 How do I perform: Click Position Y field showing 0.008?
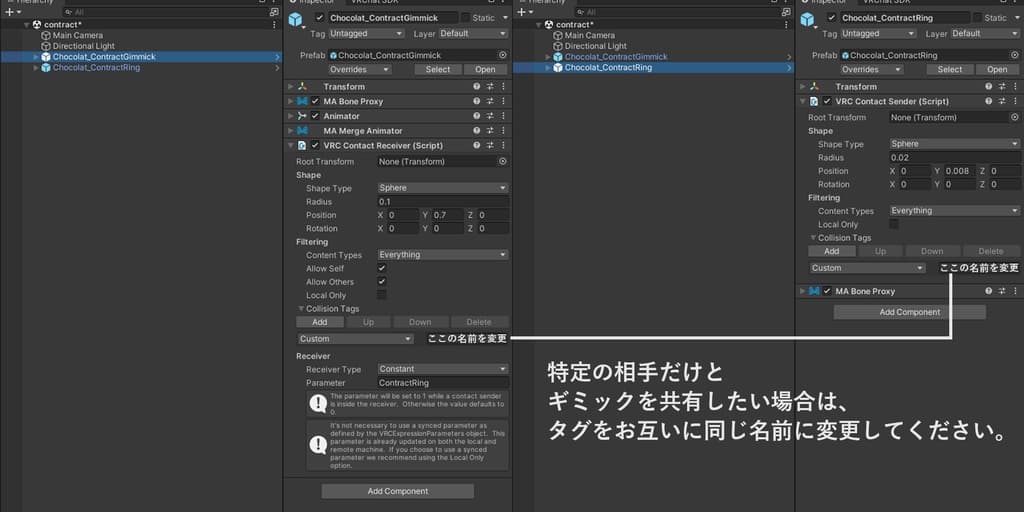pos(960,171)
